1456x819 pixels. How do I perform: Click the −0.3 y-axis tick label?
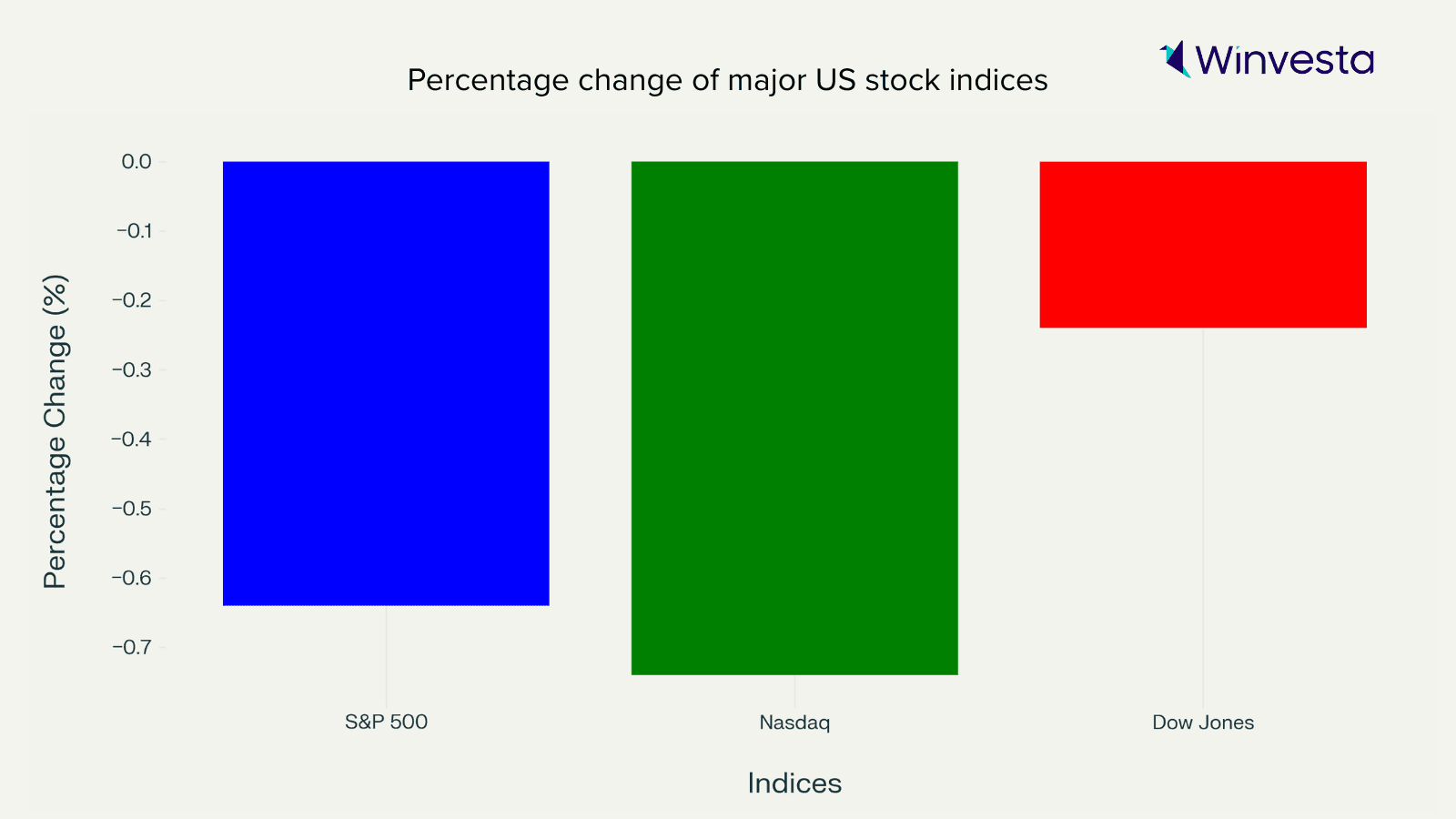pos(134,369)
